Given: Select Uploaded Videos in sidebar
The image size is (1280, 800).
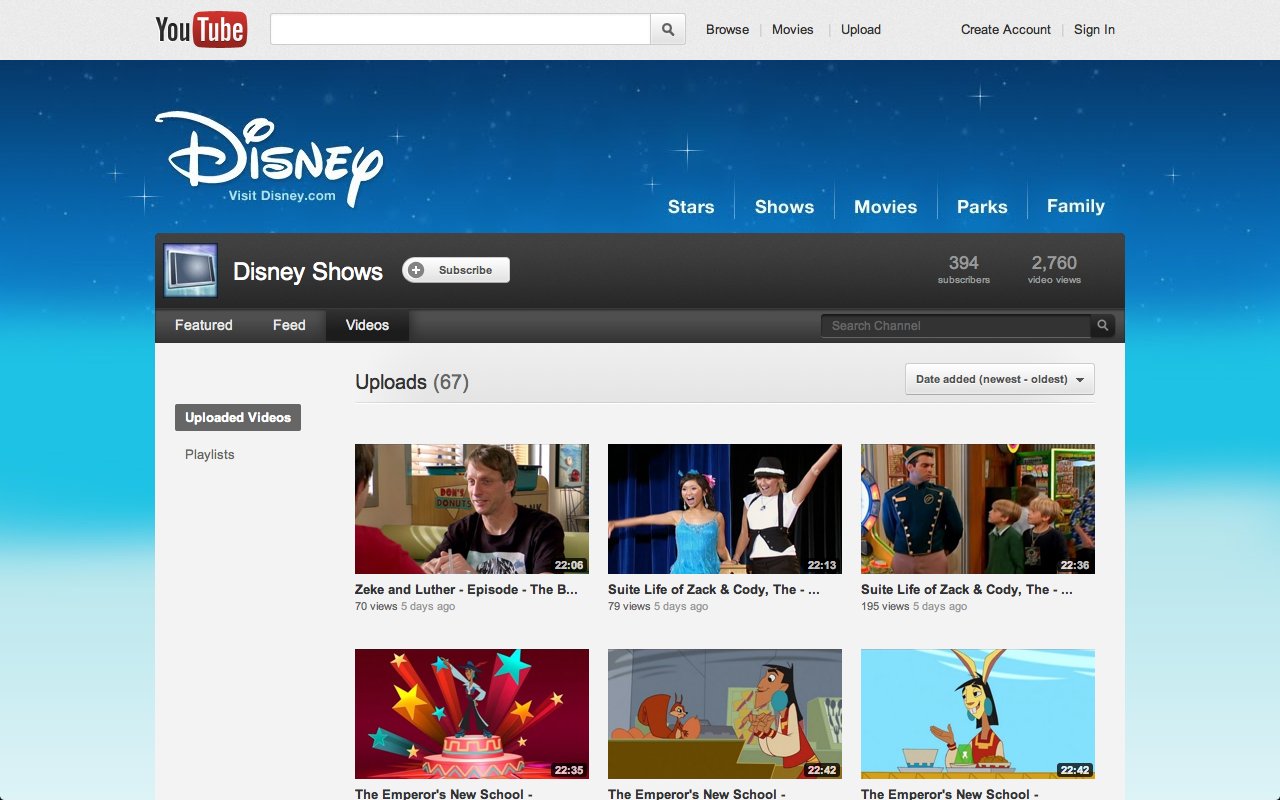Looking at the screenshot, I should (238, 418).
